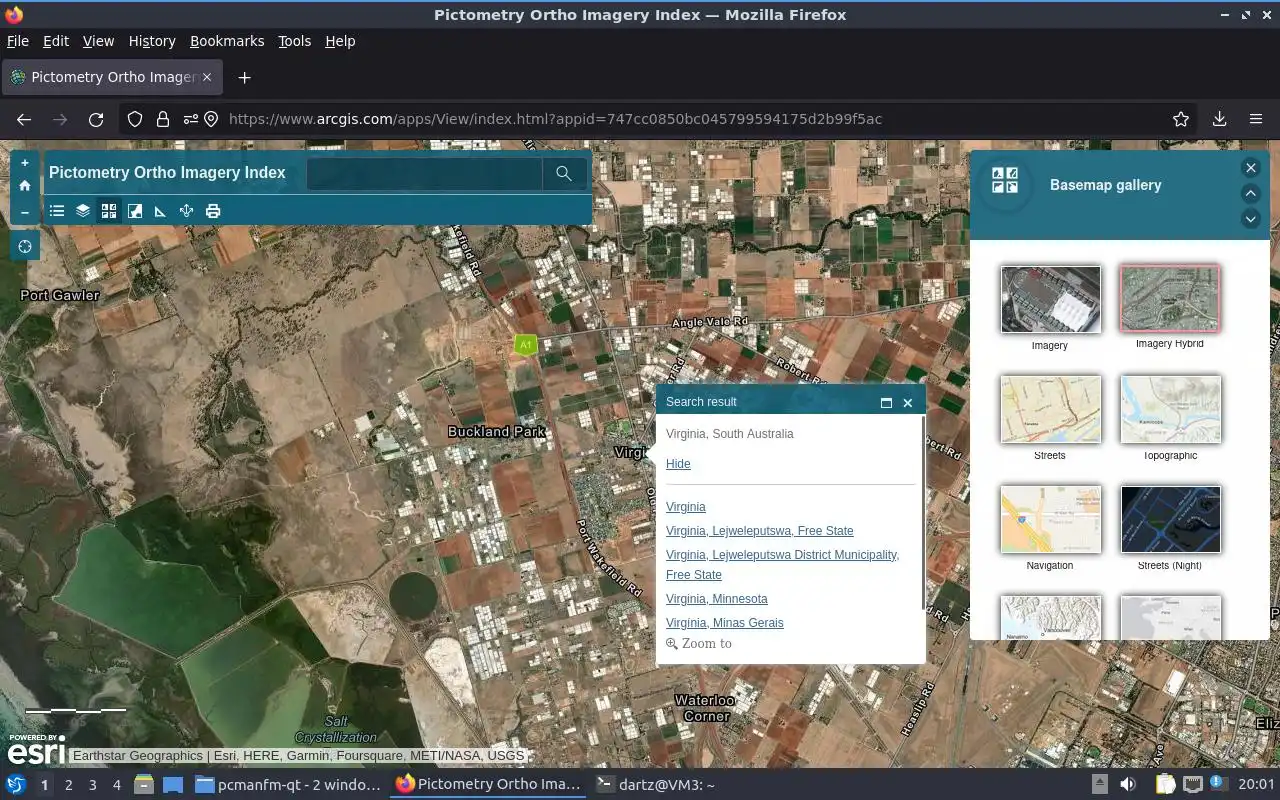Switch to workspace 3 in taskbar

point(93,785)
